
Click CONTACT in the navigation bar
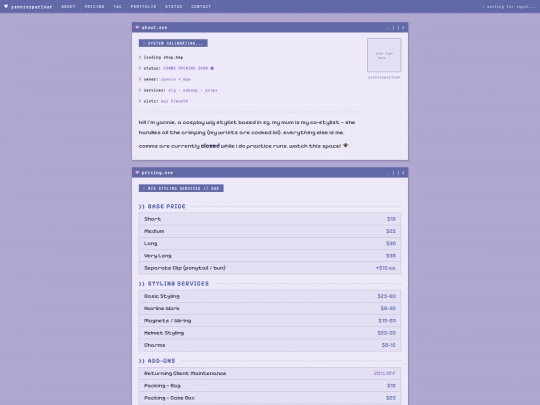point(201,7)
